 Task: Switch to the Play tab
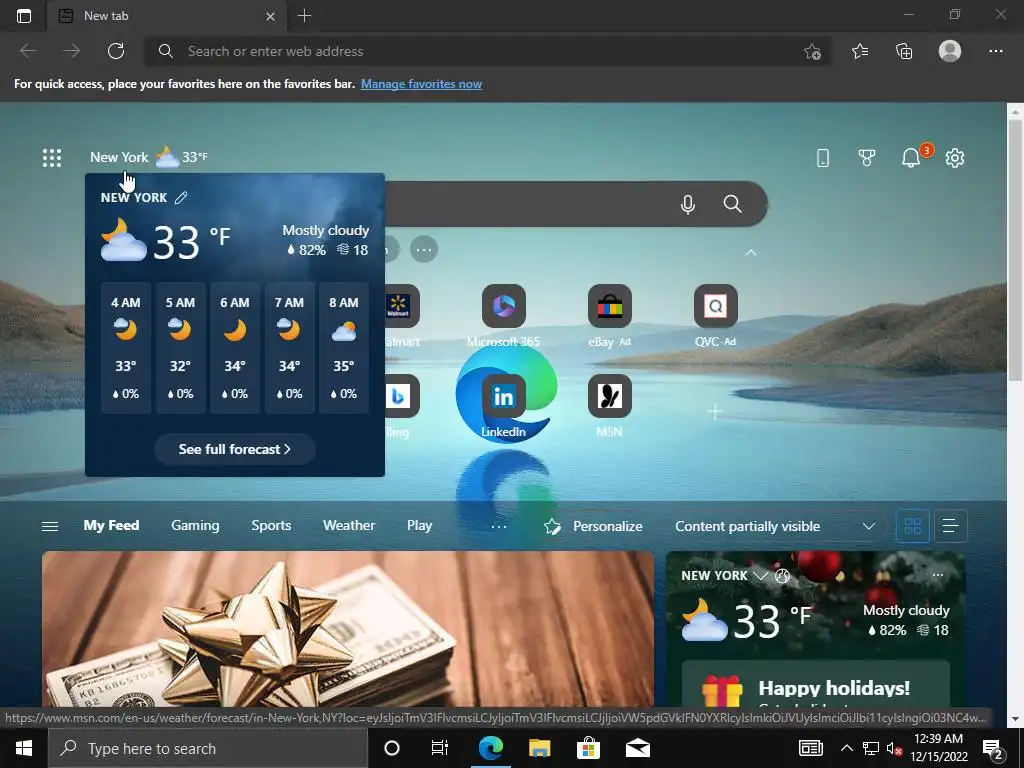[x=419, y=525]
